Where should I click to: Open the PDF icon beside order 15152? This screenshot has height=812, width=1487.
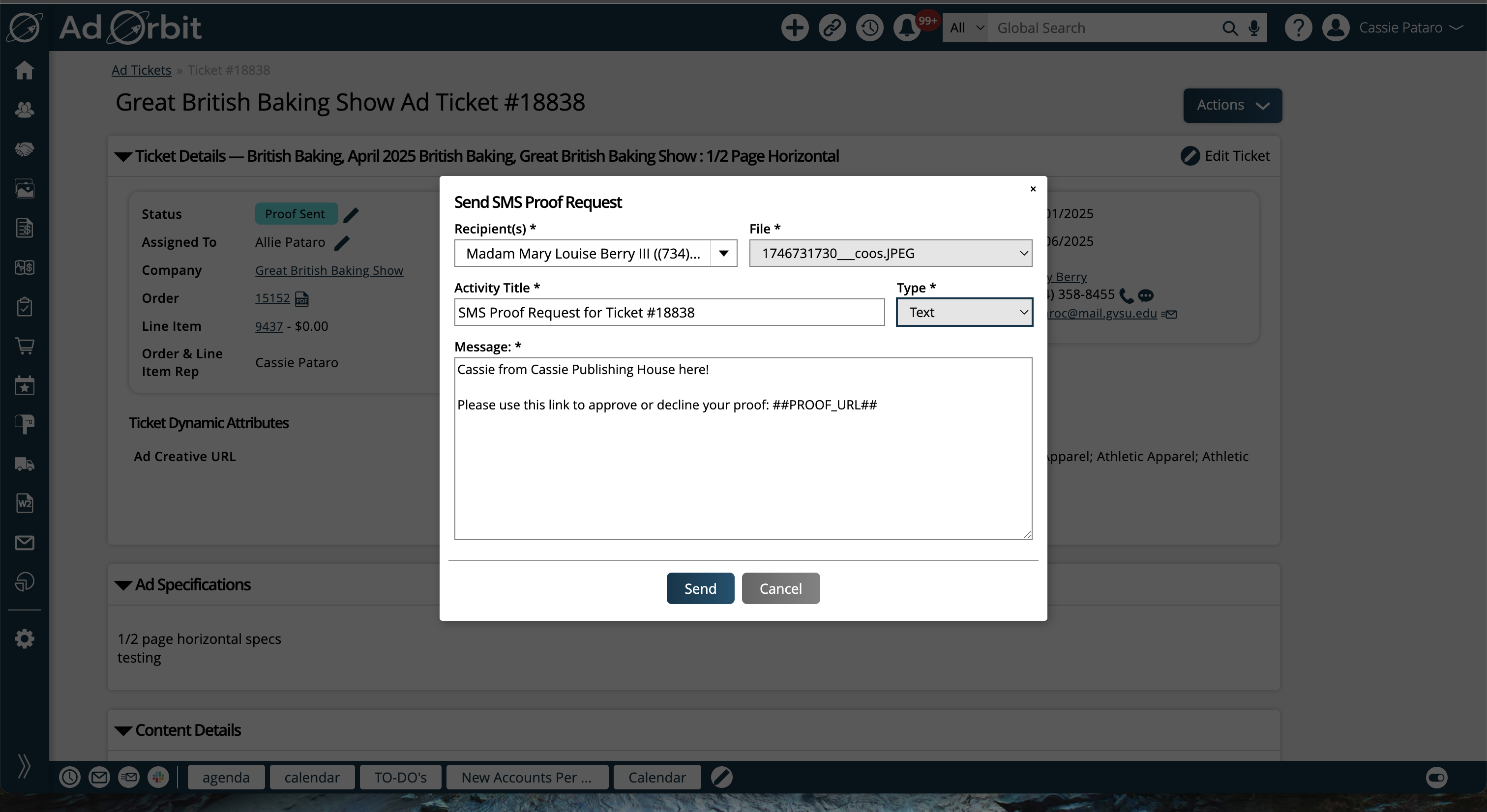(301, 299)
